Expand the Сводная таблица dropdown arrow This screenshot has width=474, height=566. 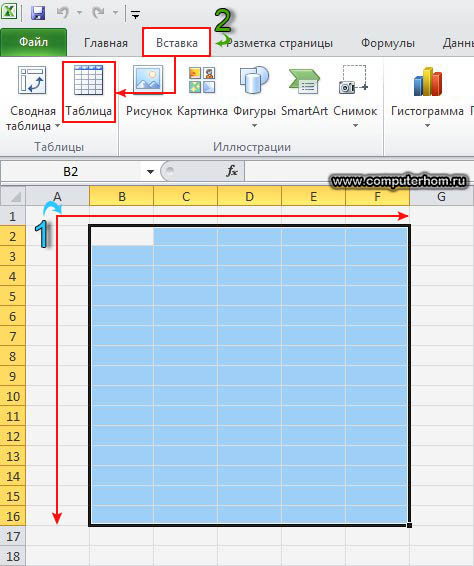tap(57, 126)
